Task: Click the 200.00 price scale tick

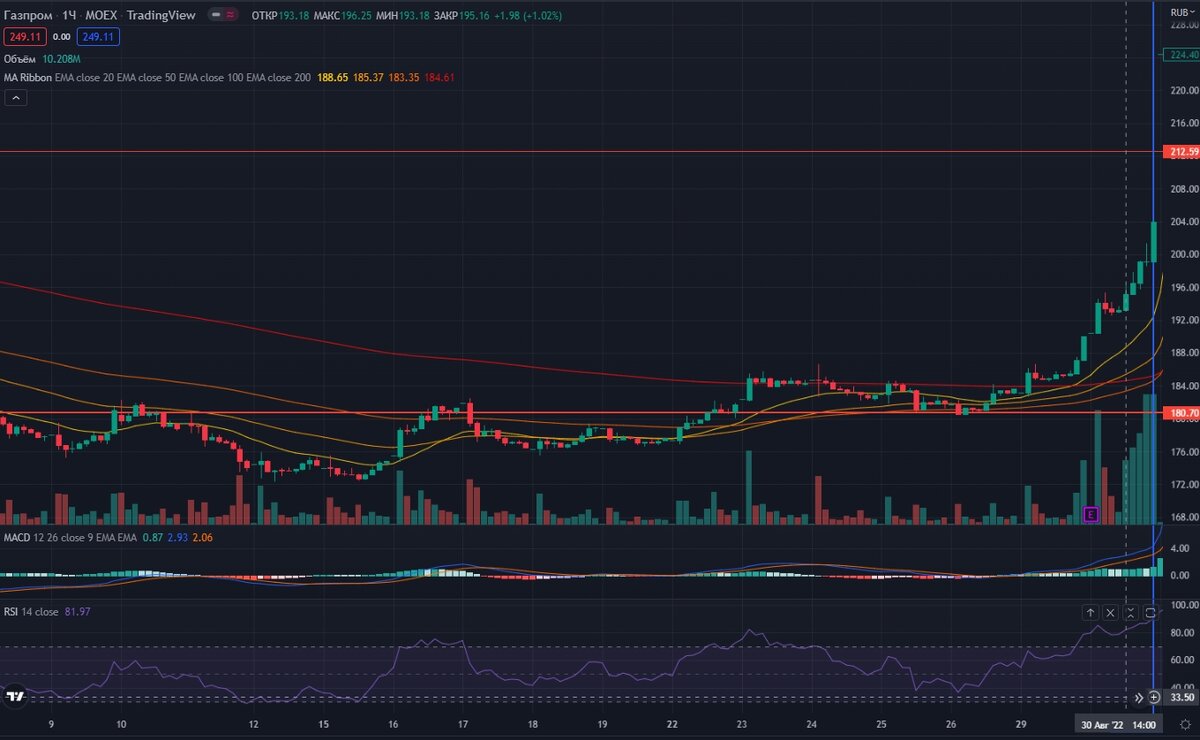Action: pos(1183,254)
